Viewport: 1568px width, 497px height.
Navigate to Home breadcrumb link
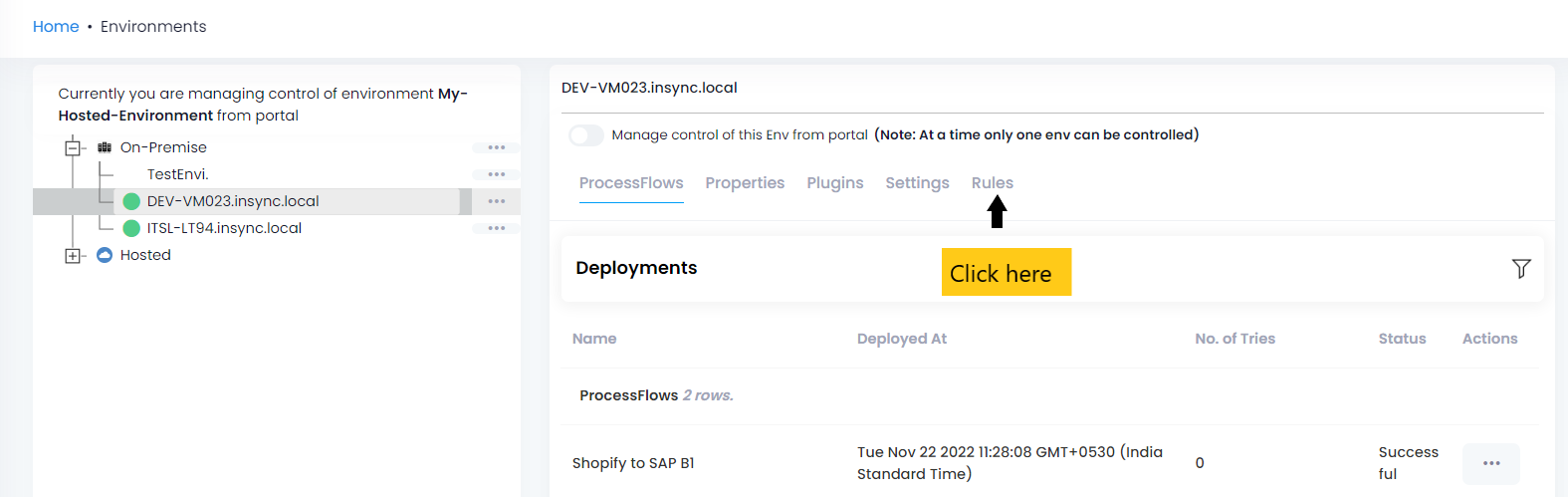coord(56,27)
